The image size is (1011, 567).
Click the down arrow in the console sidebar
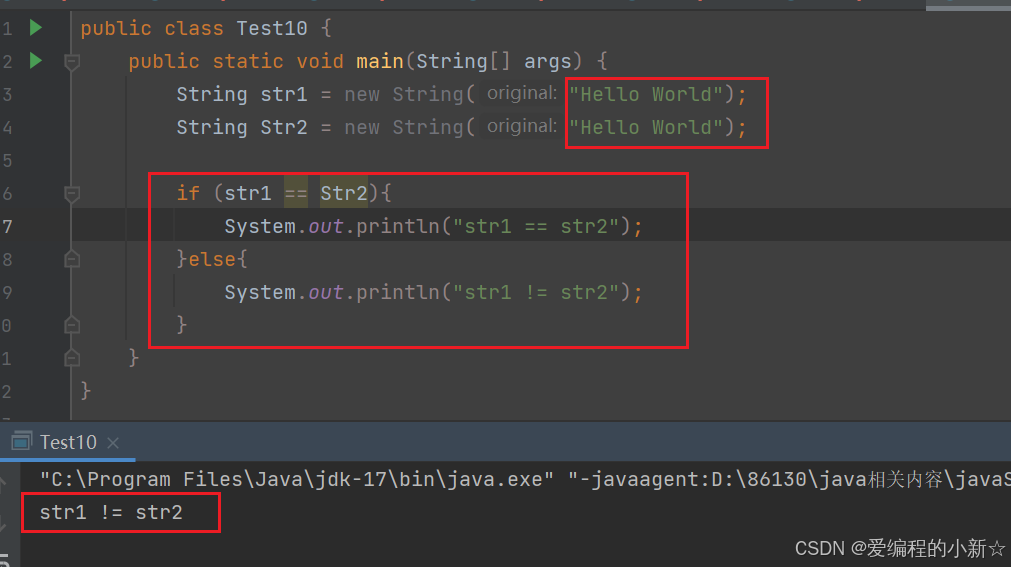click(x=3, y=522)
